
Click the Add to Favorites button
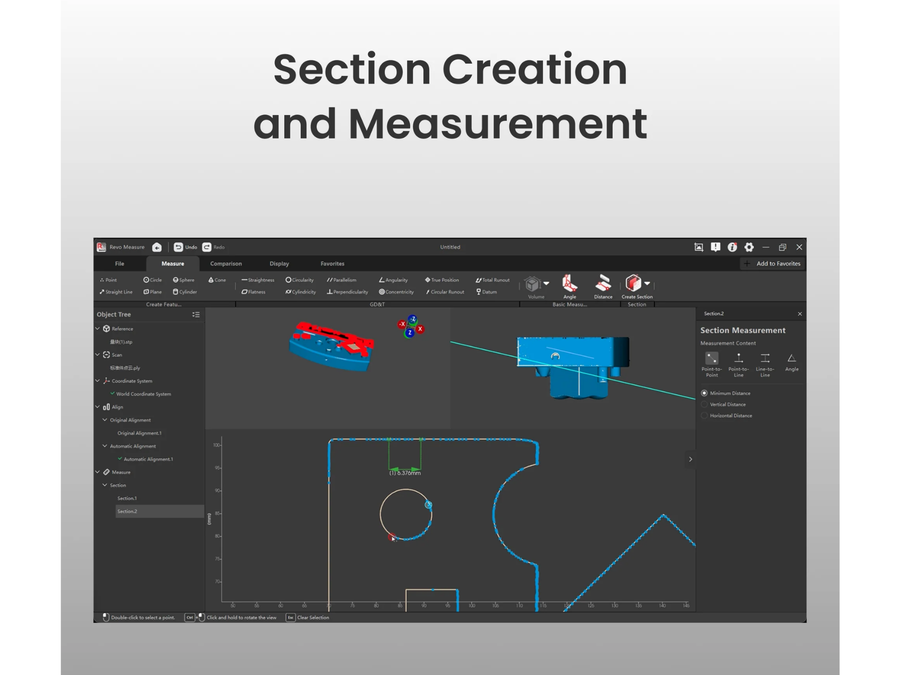(773, 264)
